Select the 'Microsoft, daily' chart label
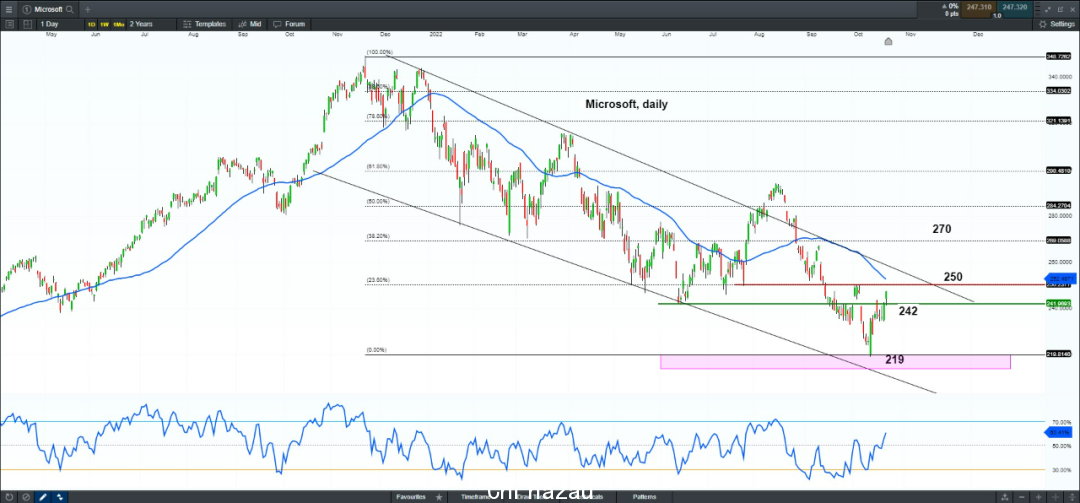 click(626, 104)
